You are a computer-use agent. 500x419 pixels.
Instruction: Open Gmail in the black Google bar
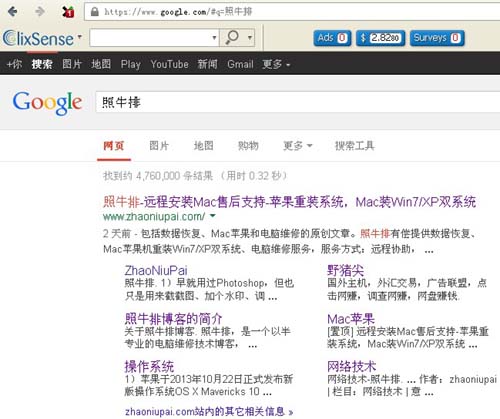[x=240, y=64]
